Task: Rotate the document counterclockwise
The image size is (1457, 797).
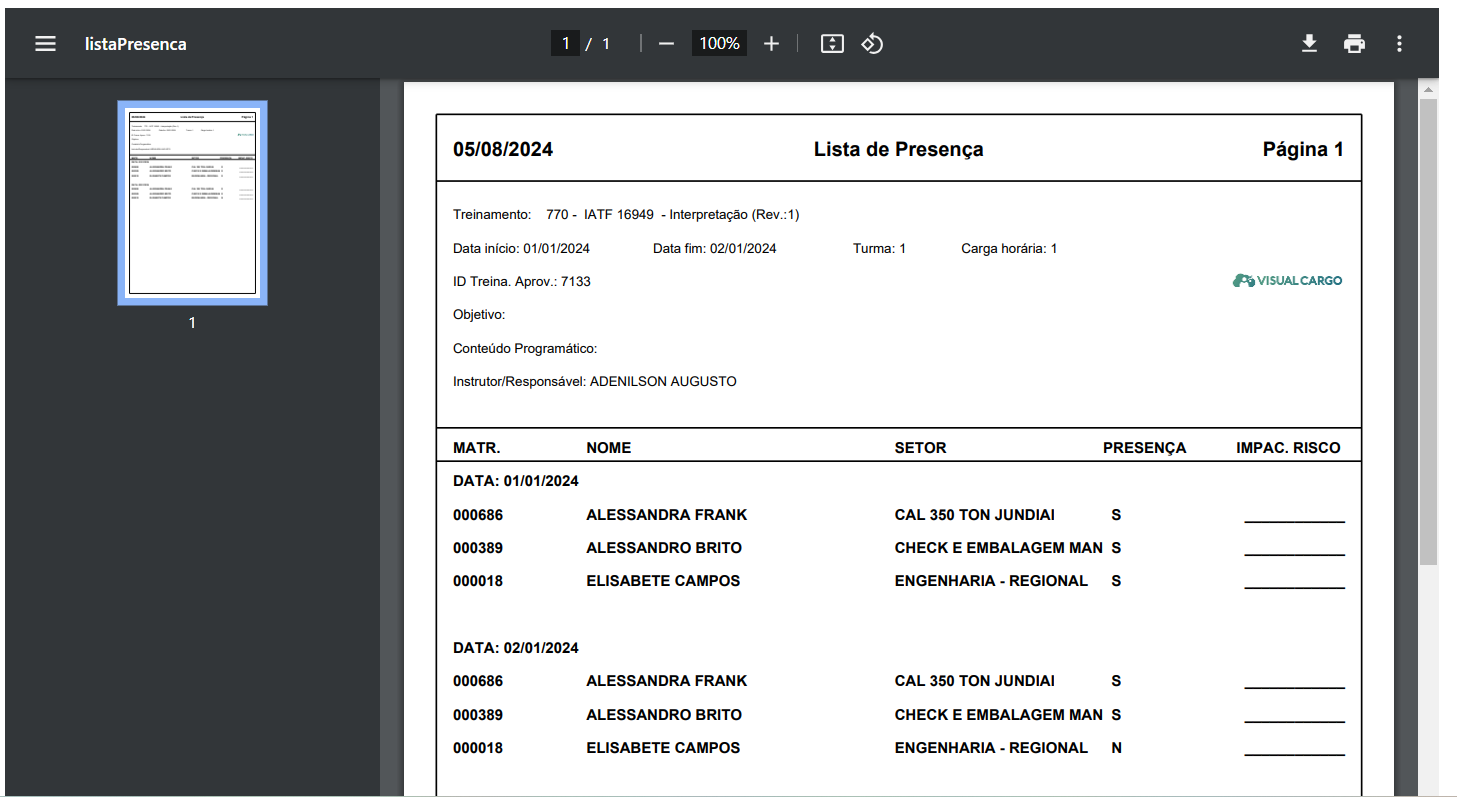Action: 872,43
